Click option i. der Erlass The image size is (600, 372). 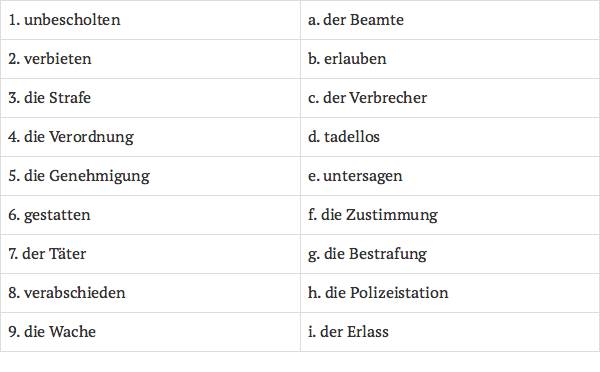348,332
